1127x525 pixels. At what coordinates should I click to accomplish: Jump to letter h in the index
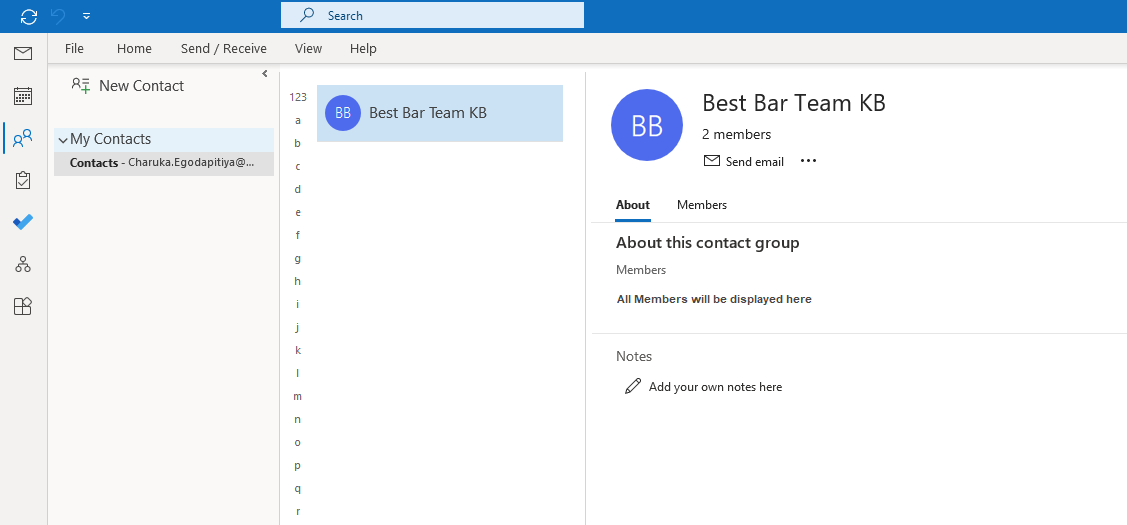tap(298, 281)
